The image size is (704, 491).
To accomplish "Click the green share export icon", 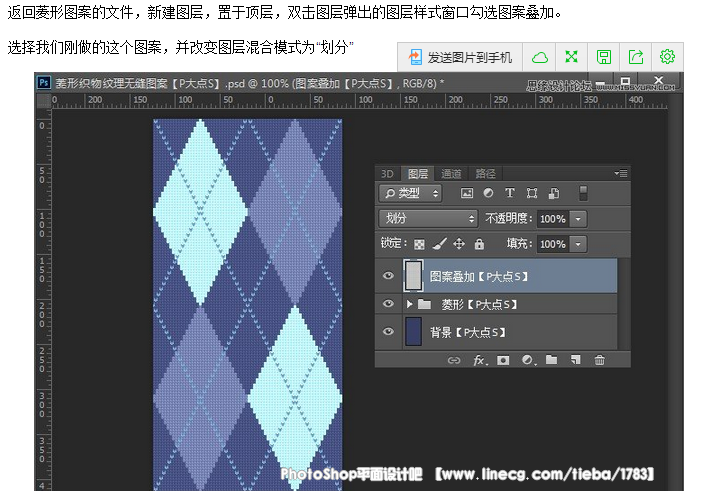I will coord(635,57).
